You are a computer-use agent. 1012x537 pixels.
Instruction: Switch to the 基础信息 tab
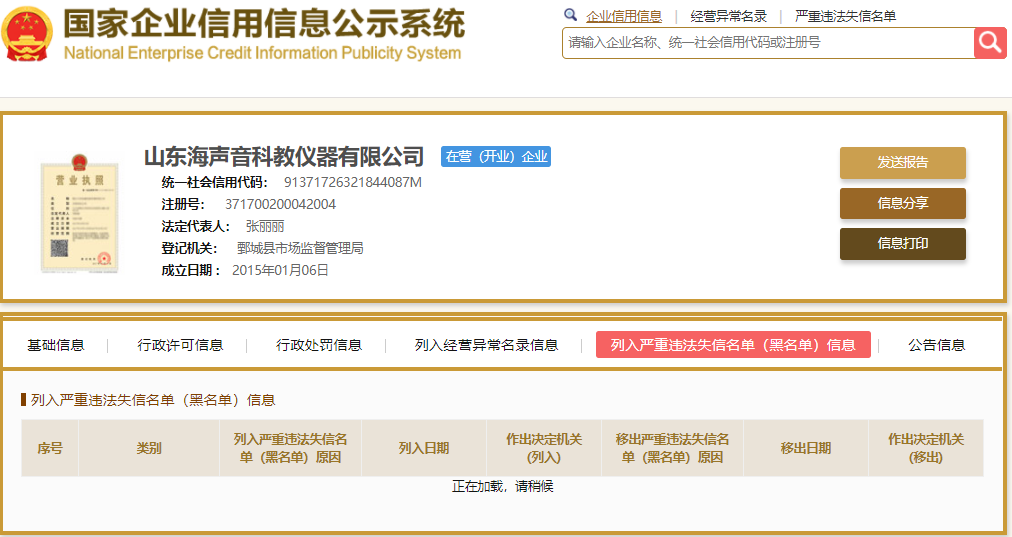click(x=56, y=345)
